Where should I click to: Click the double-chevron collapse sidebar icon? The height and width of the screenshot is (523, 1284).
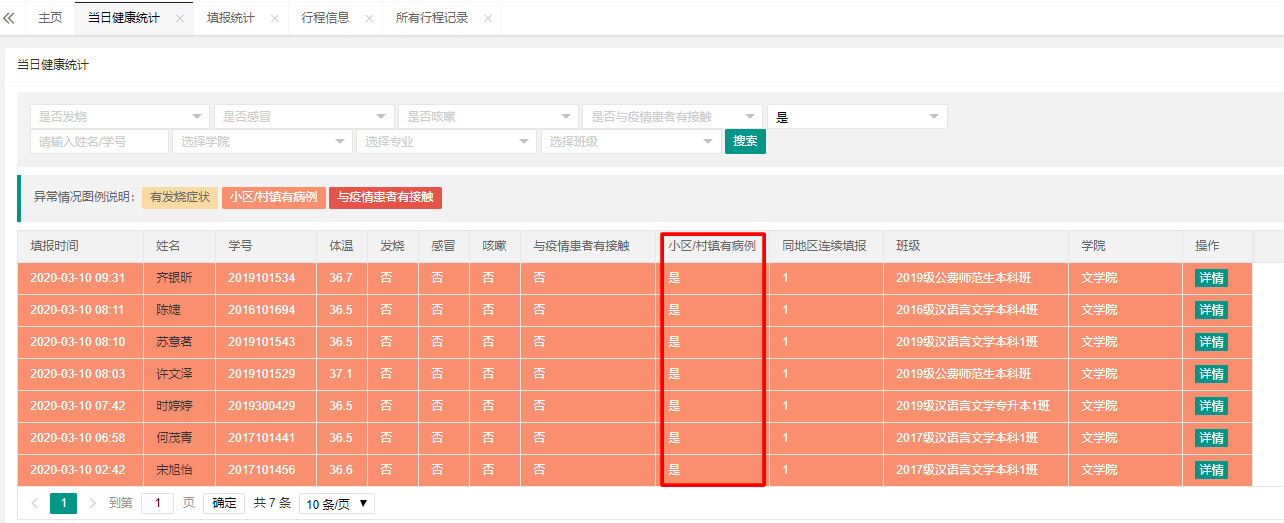10,18
